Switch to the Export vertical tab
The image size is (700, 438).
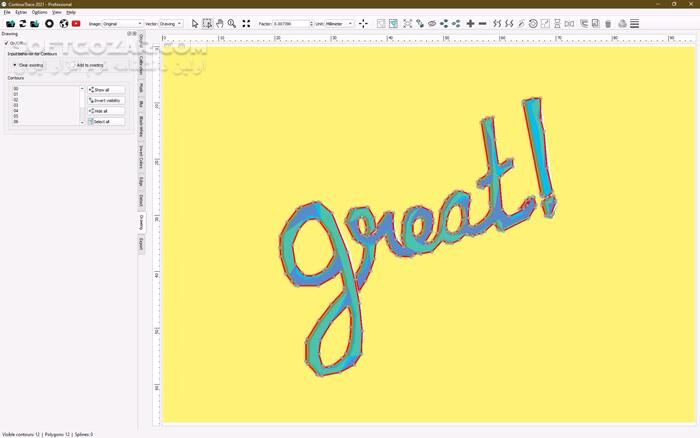point(142,243)
